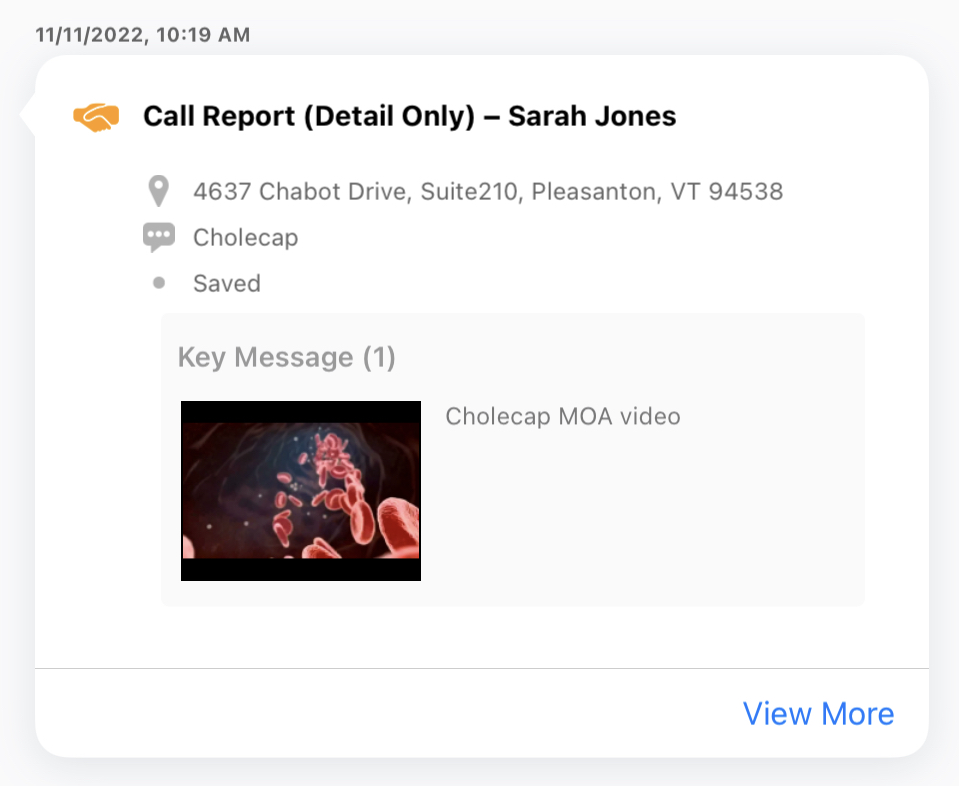Open the Cholecap MOA video thumbnail
Screen dimensions: 959x786
300,490
